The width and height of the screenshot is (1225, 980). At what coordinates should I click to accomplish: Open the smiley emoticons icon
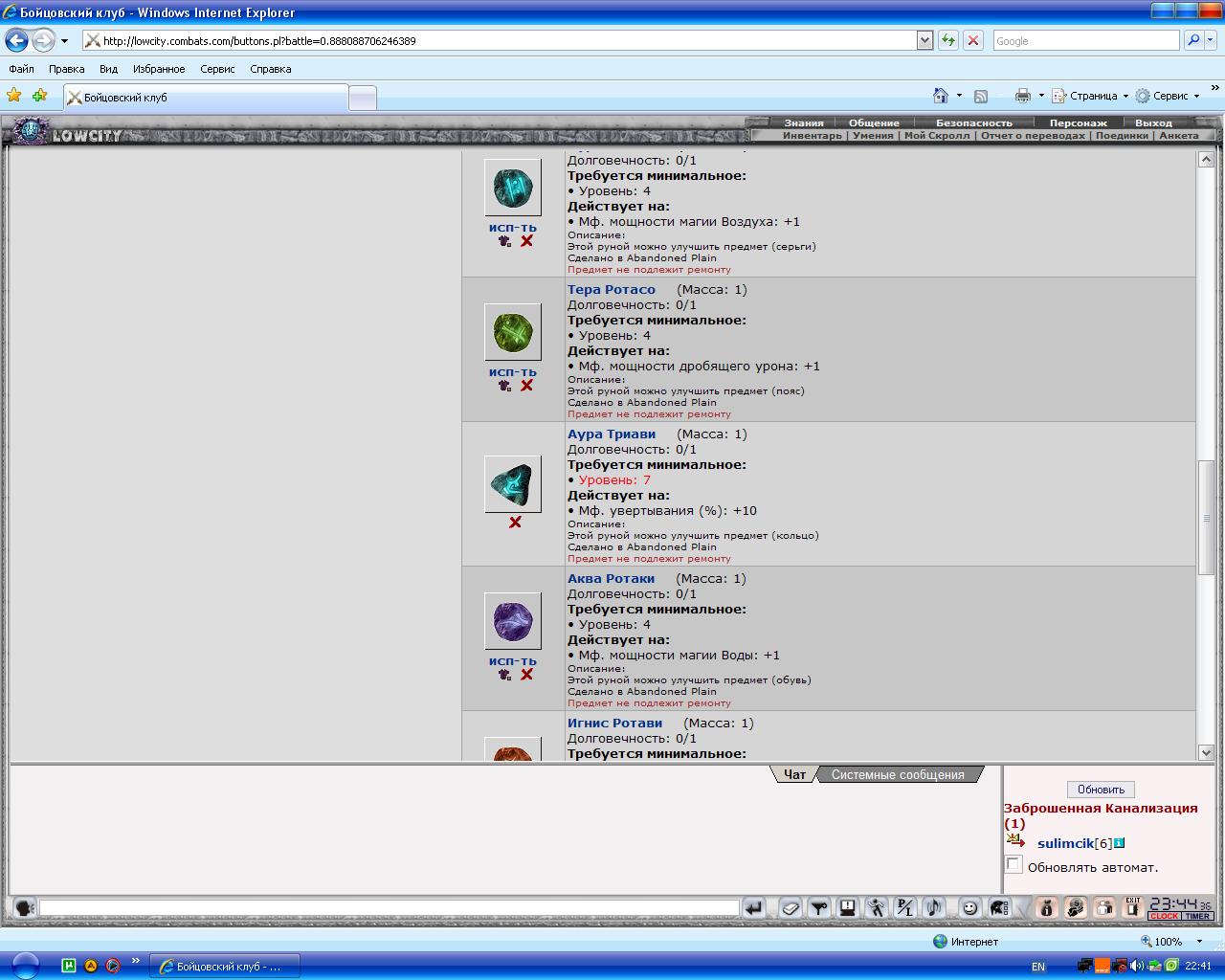pos(969,907)
